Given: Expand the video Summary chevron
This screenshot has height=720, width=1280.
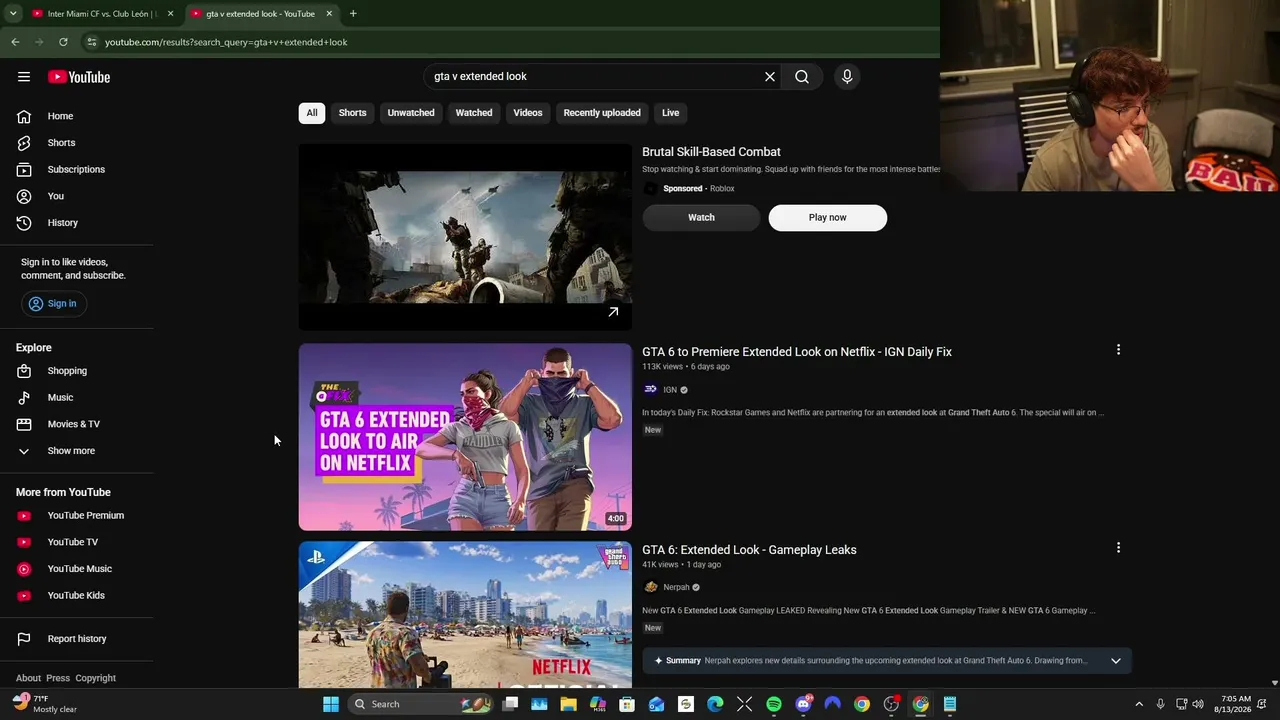Looking at the screenshot, I should coord(1116,661).
